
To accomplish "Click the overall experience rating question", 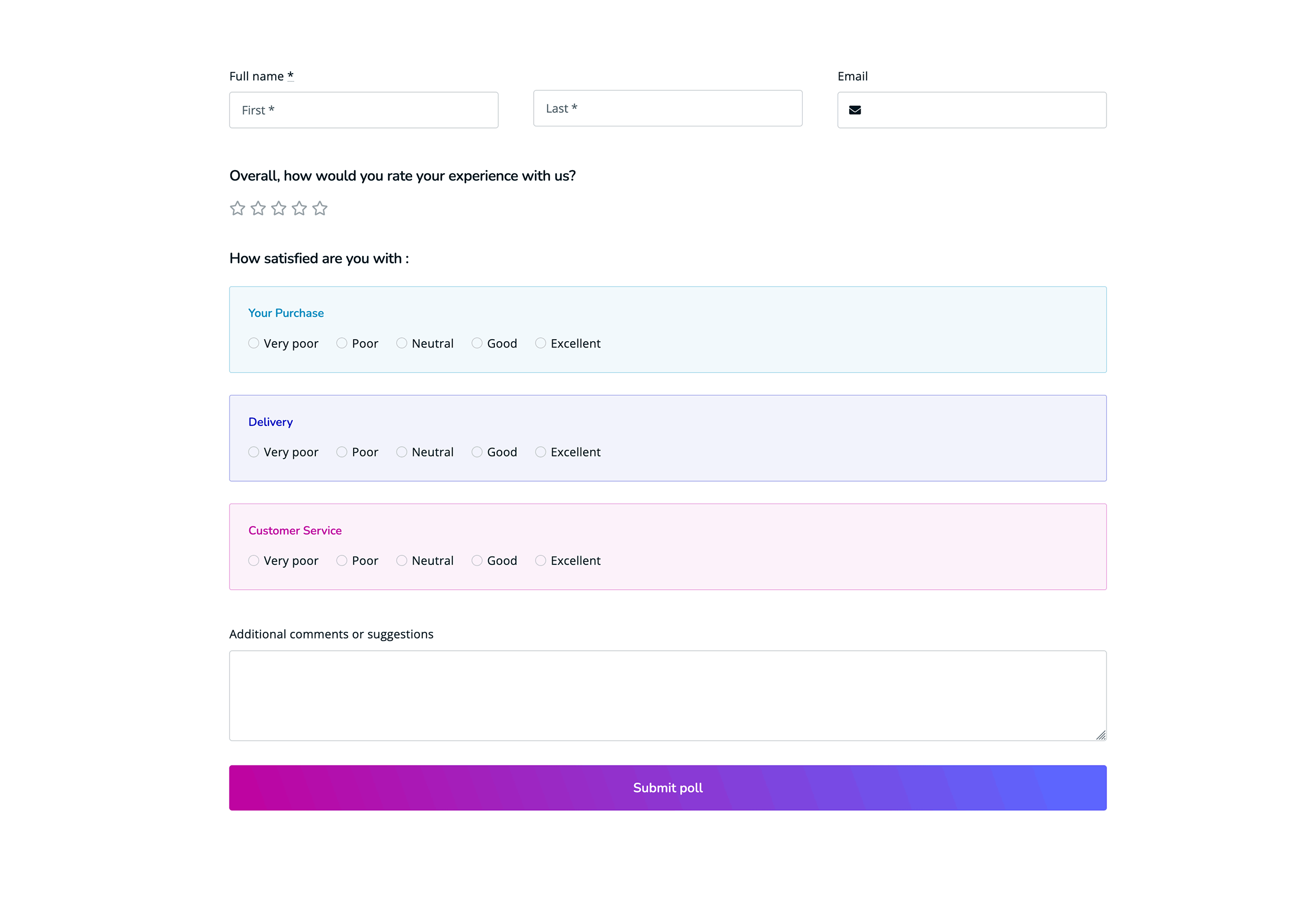I will [402, 176].
